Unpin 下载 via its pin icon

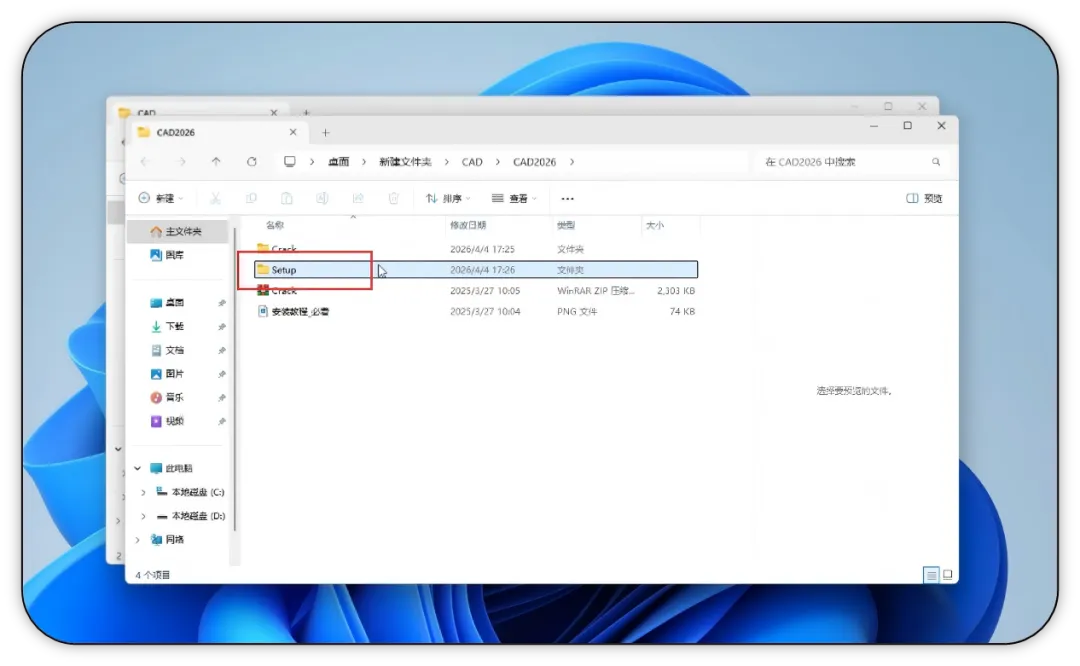pyautogui.click(x=222, y=326)
